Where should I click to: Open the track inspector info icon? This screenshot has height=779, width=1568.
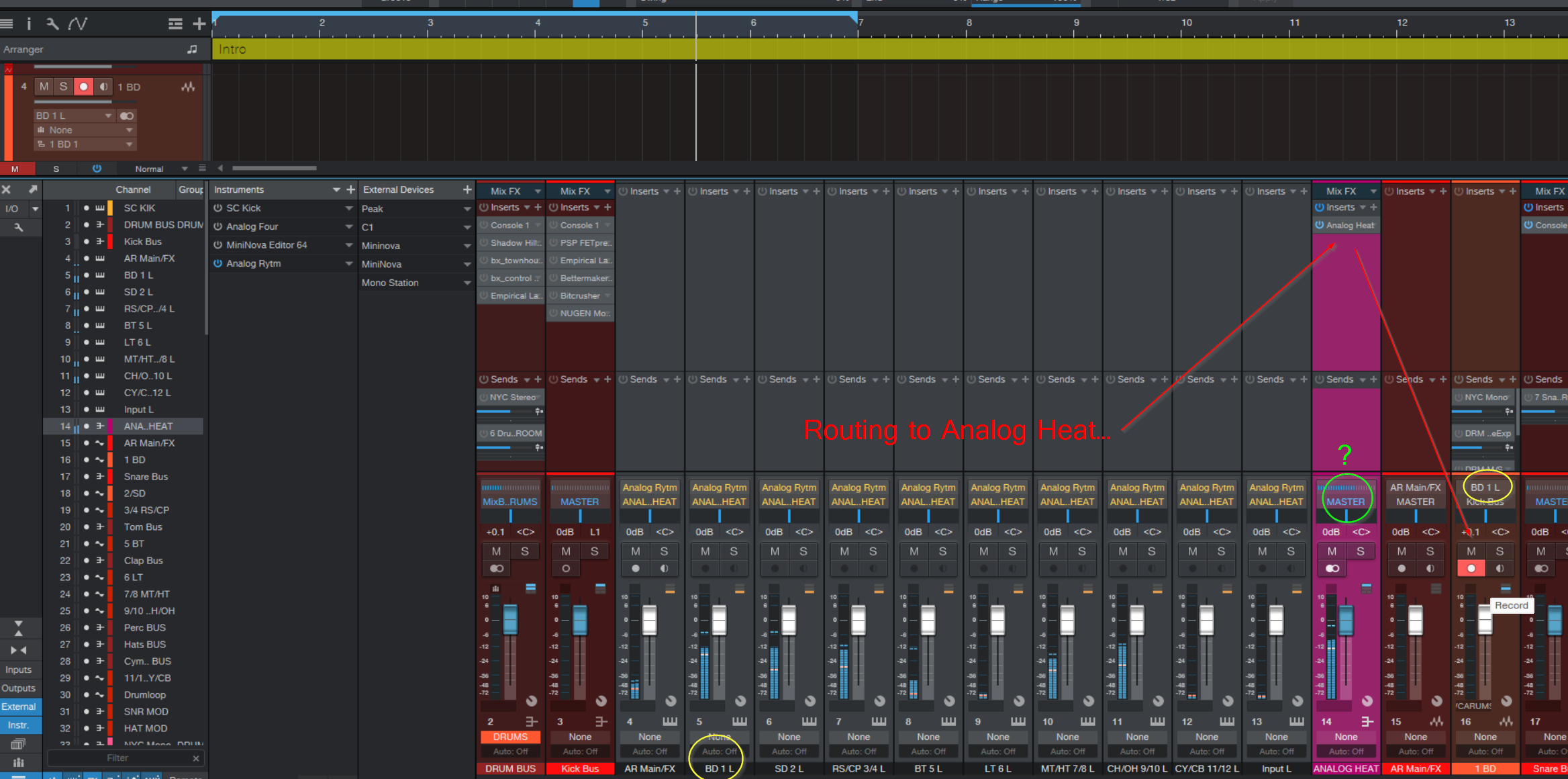pyautogui.click(x=28, y=24)
